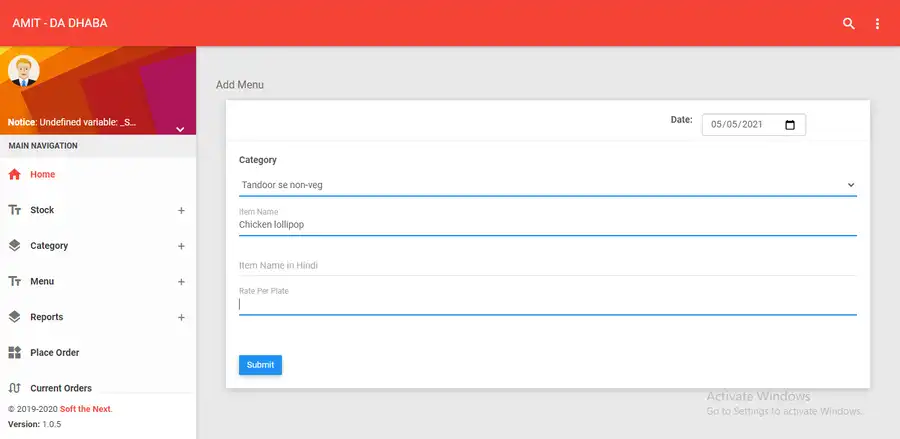Image resolution: width=900 pixels, height=439 pixels.
Task: Click the Place Order widgets icon
Action: (14, 353)
